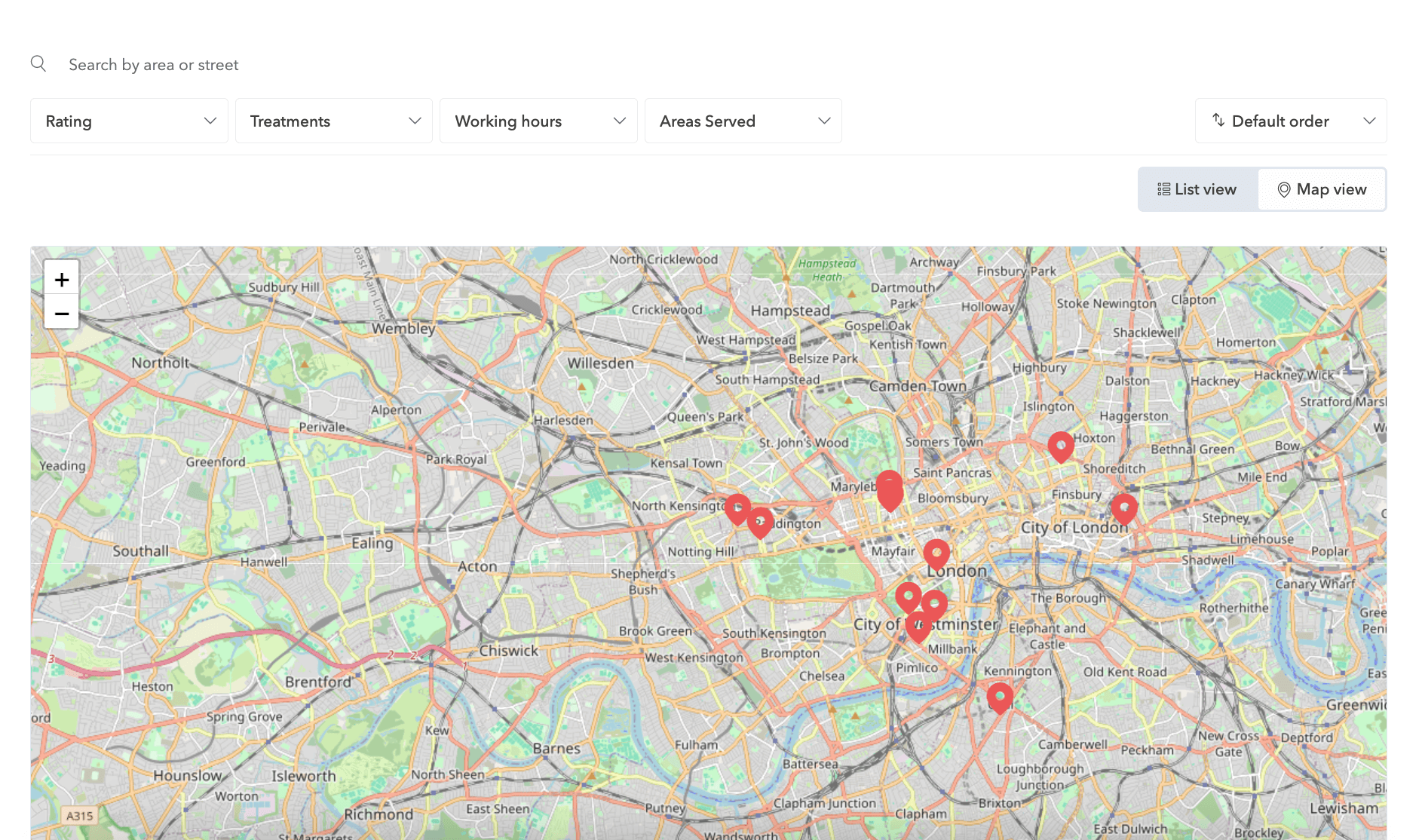Click the 'Chiswick' label on the map

[x=509, y=650]
